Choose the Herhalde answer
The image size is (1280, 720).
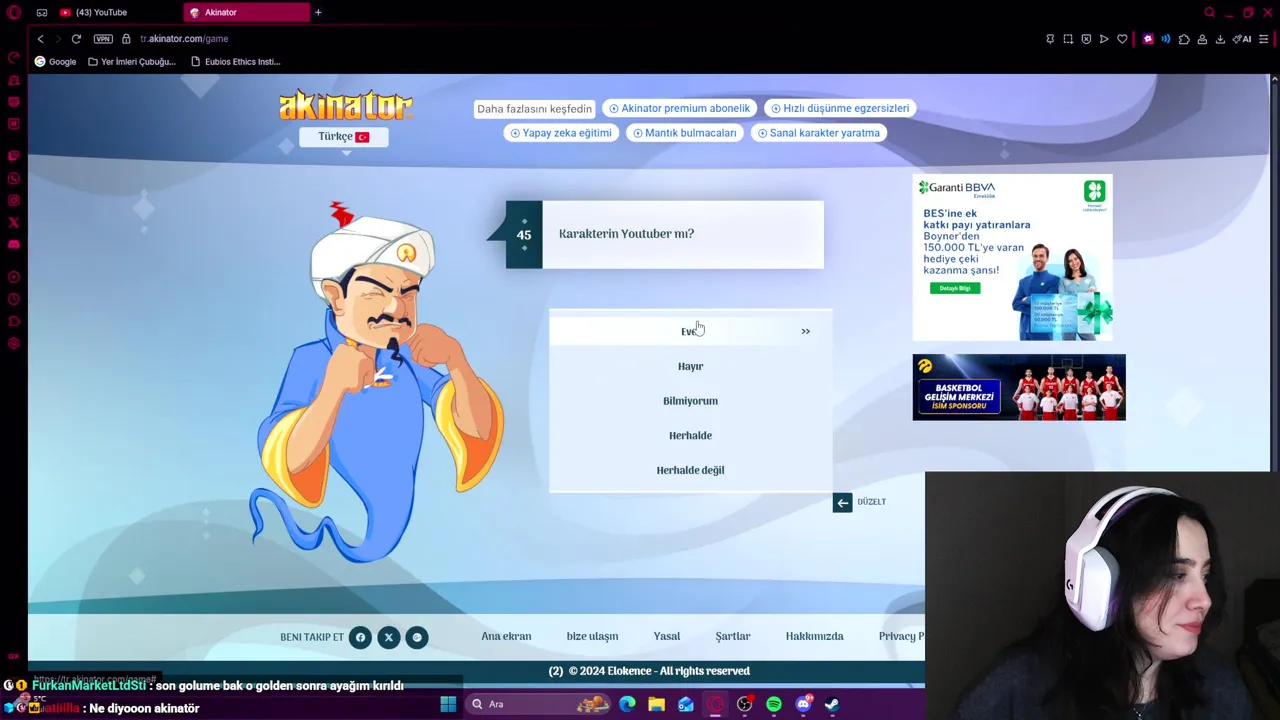pyautogui.click(x=690, y=435)
